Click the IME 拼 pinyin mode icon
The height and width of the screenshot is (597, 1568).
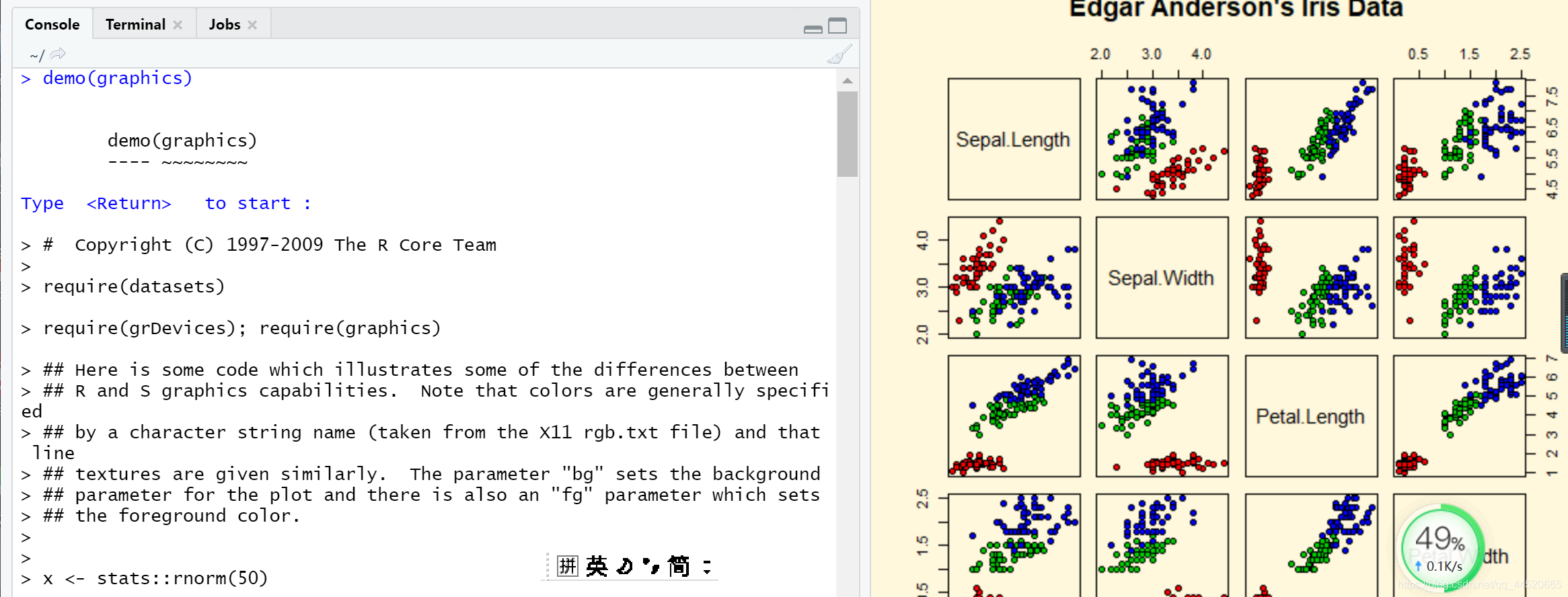coord(568,566)
